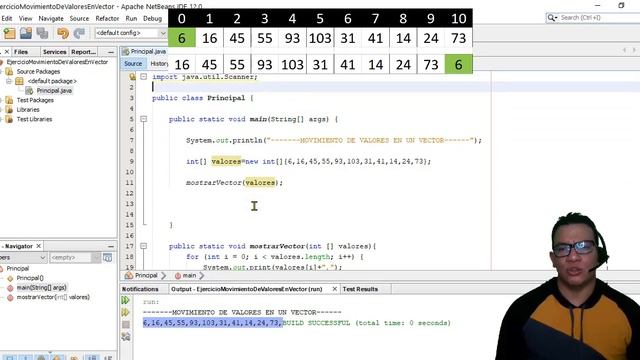Collapse the default package node
This screenshot has height=360, width=640.
[9, 81]
